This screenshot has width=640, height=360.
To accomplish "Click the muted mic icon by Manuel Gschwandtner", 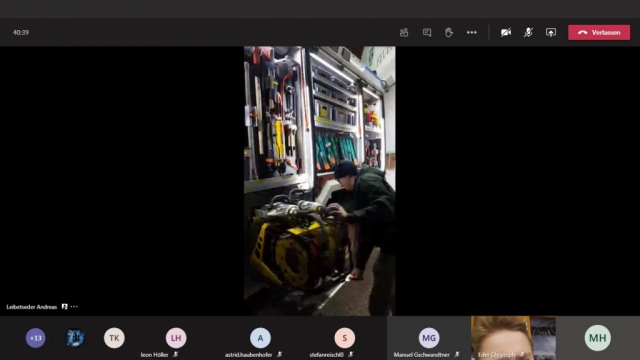I will pos(457,354).
